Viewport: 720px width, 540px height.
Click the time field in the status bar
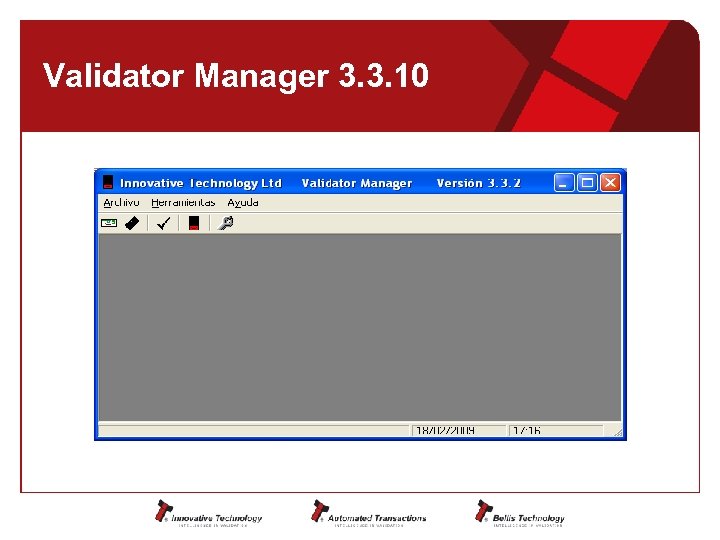[556, 430]
